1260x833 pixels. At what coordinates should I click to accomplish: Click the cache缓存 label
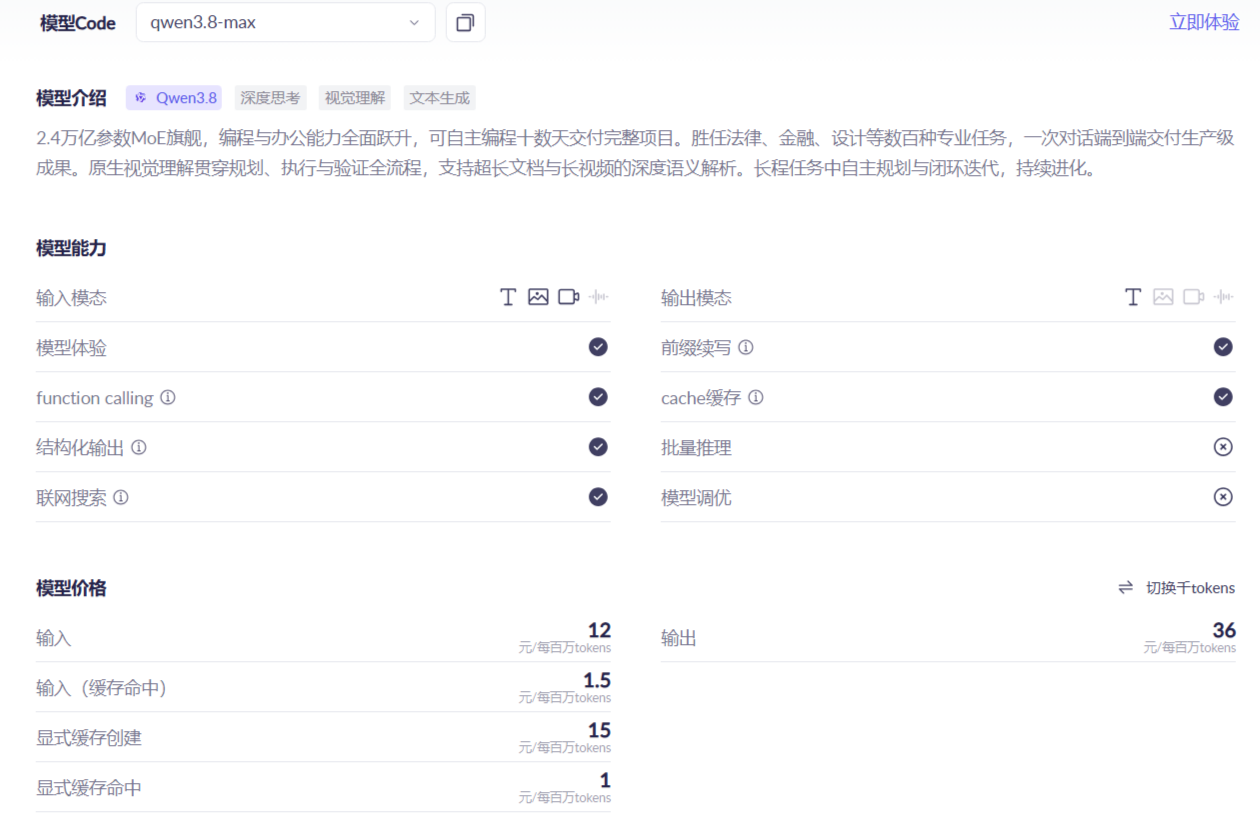701,398
